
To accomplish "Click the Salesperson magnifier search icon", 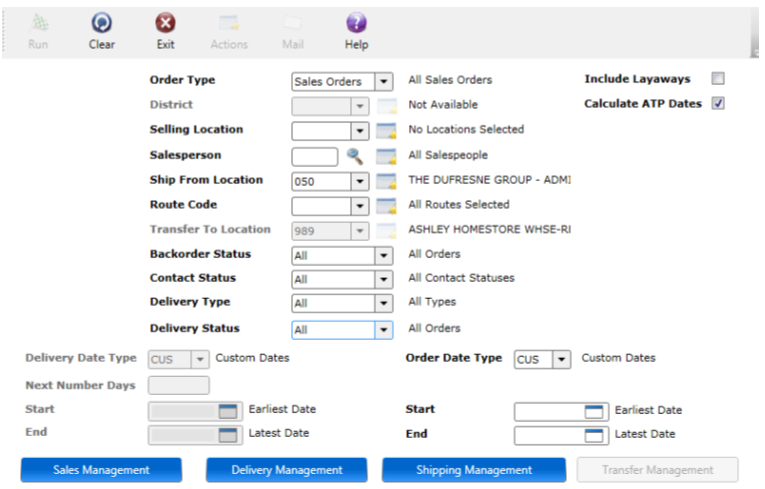I will pyautogui.click(x=355, y=156).
